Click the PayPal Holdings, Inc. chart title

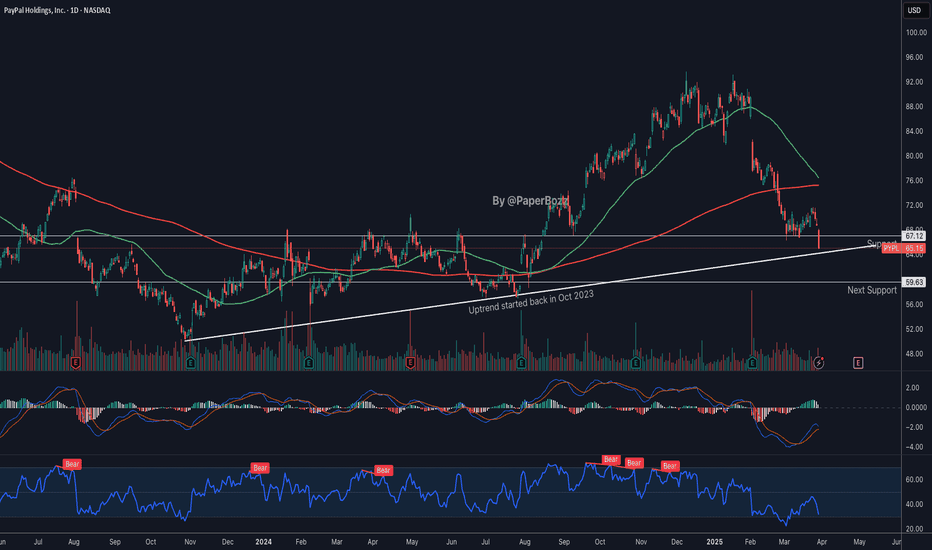pos(56,10)
